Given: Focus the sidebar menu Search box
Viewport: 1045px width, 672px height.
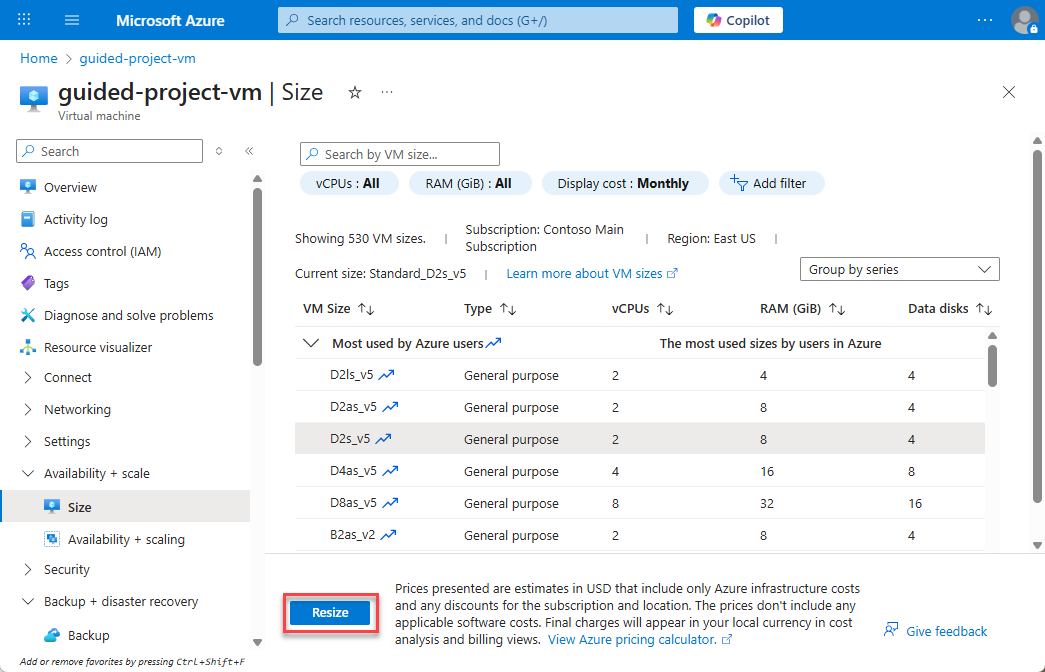Looking at the screenshot, I should point(109,151).
